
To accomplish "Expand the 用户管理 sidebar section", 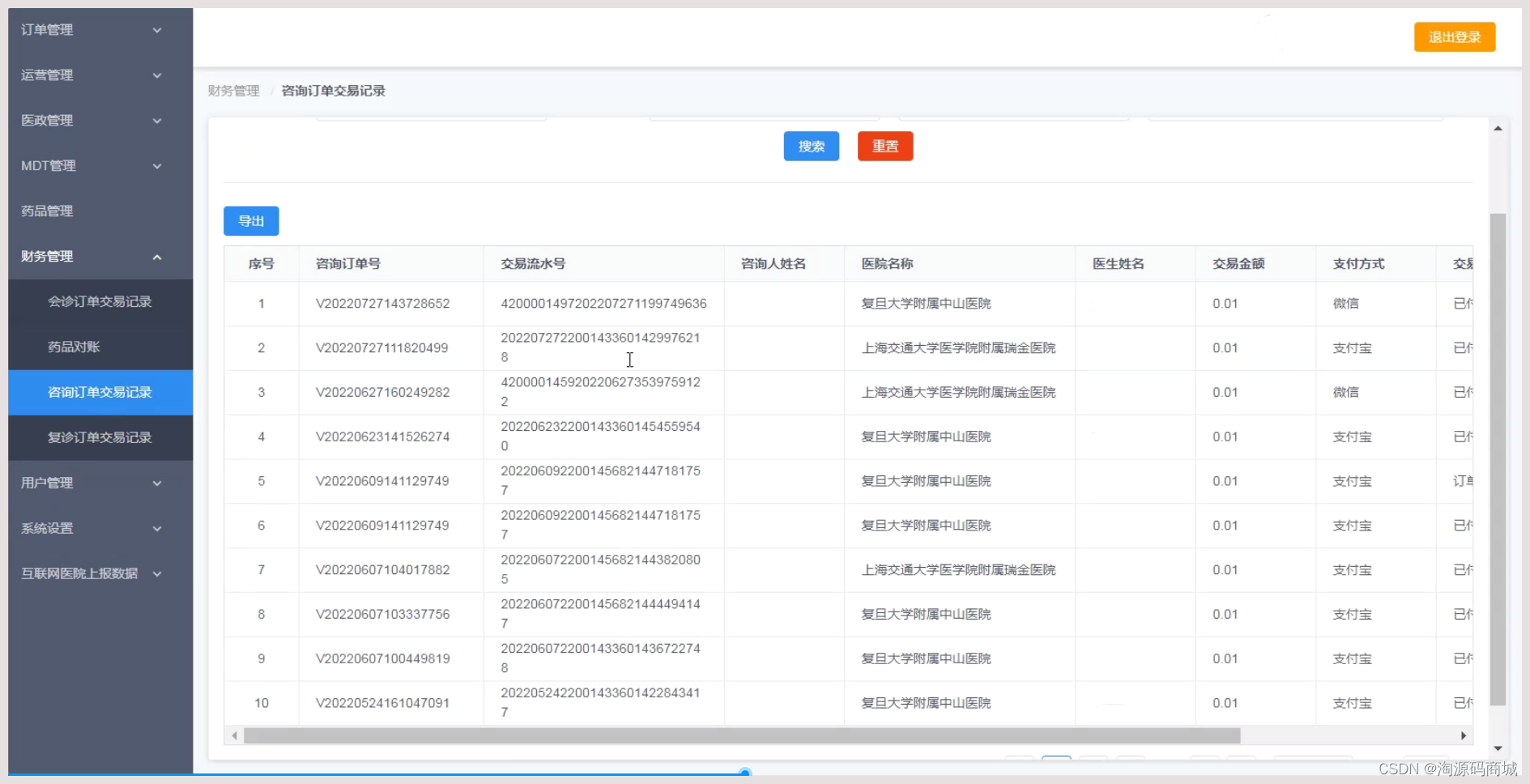I will coord(89,483).
